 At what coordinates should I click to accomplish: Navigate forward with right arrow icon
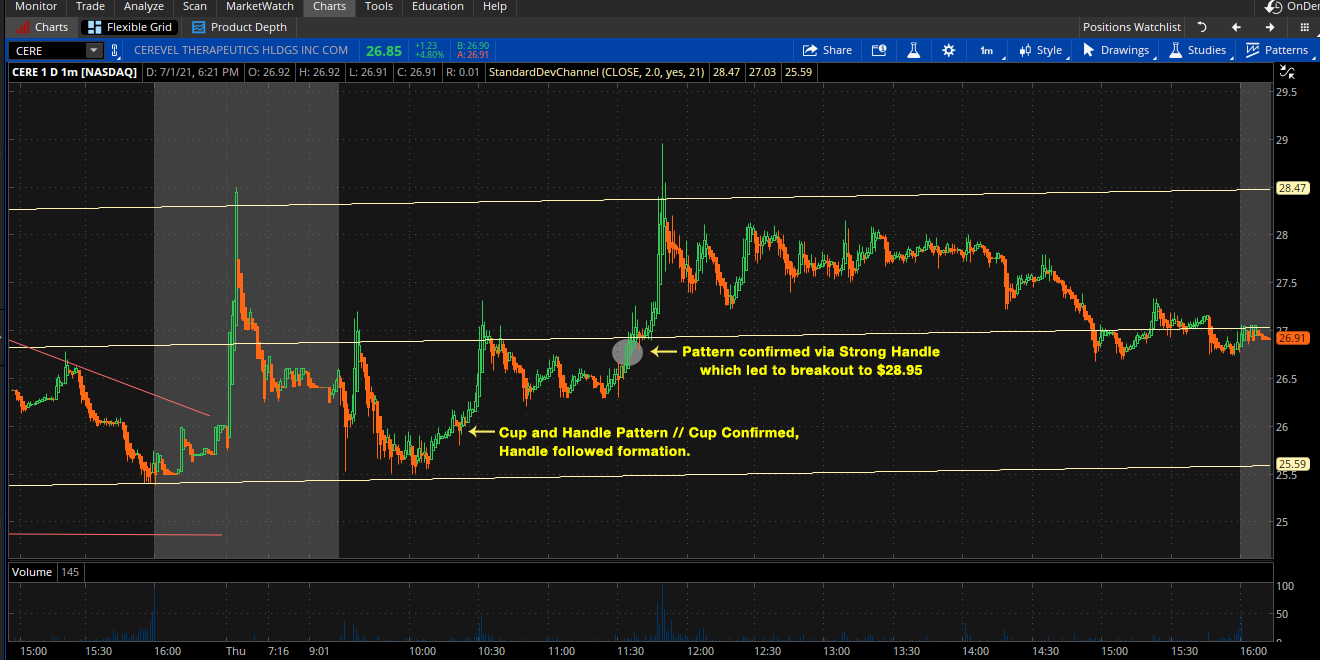coord(1270,27)
